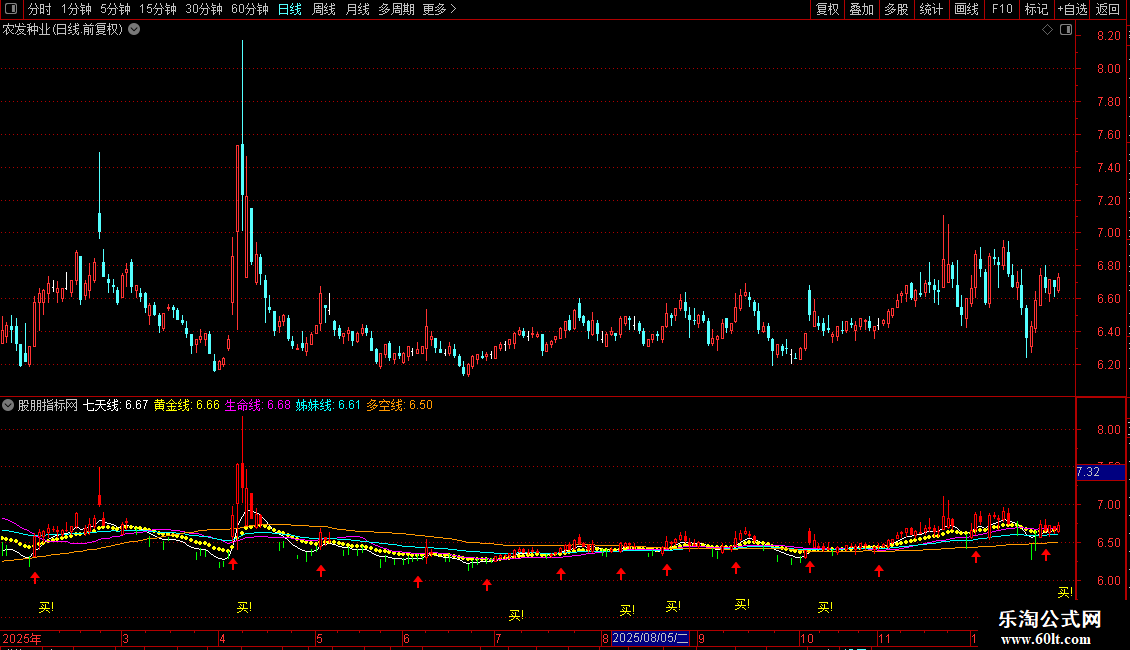This screenshot has width=1130, height=650.
Task: Click the blue 7.32 price tag on the axis
Action: [1100, 472]
